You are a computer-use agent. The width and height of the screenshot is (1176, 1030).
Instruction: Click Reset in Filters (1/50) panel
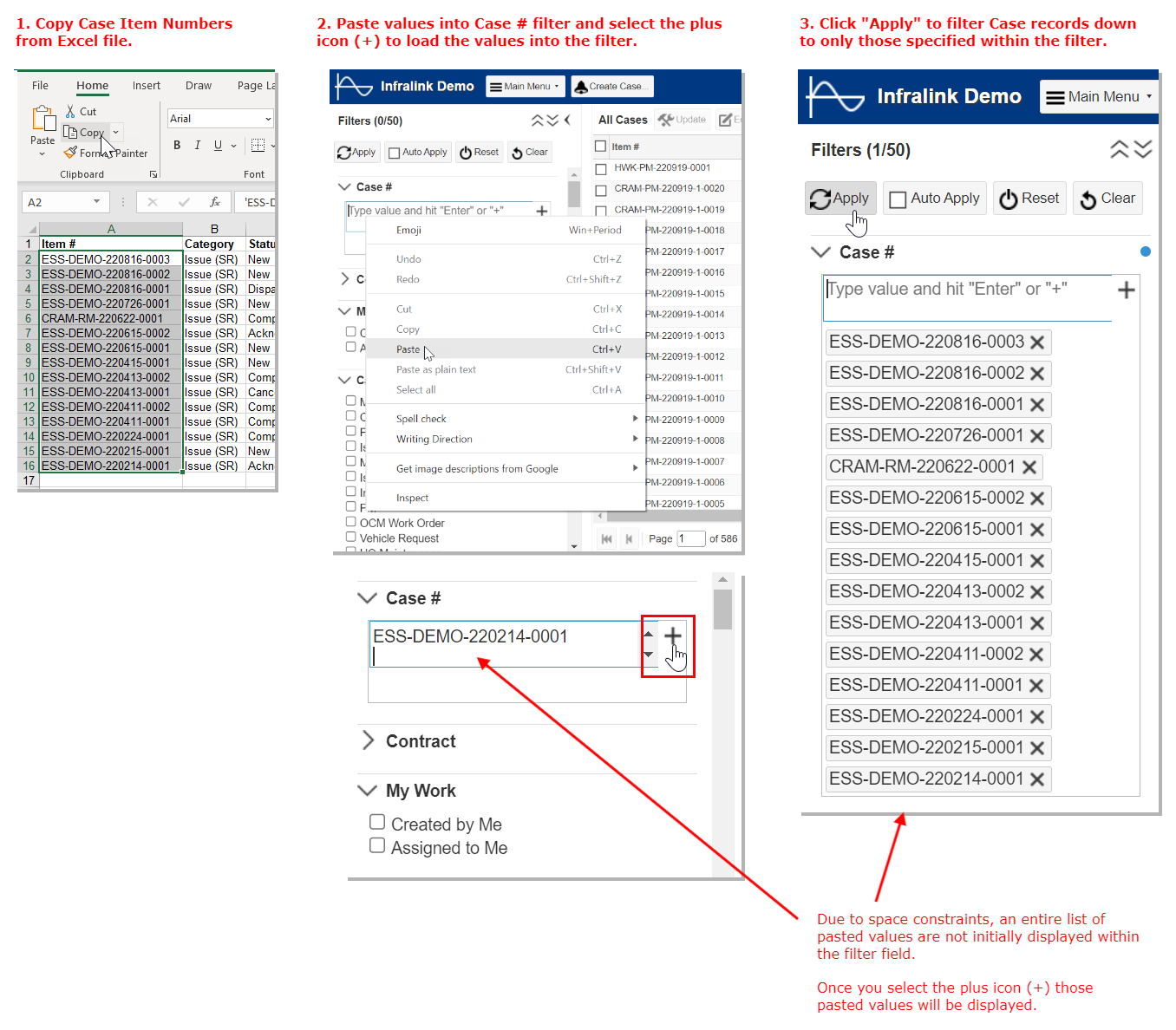point(1029,199)
